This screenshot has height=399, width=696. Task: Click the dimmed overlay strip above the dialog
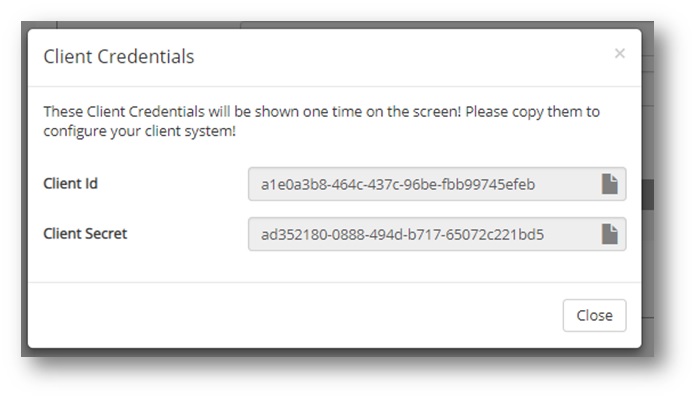[337, 25]
